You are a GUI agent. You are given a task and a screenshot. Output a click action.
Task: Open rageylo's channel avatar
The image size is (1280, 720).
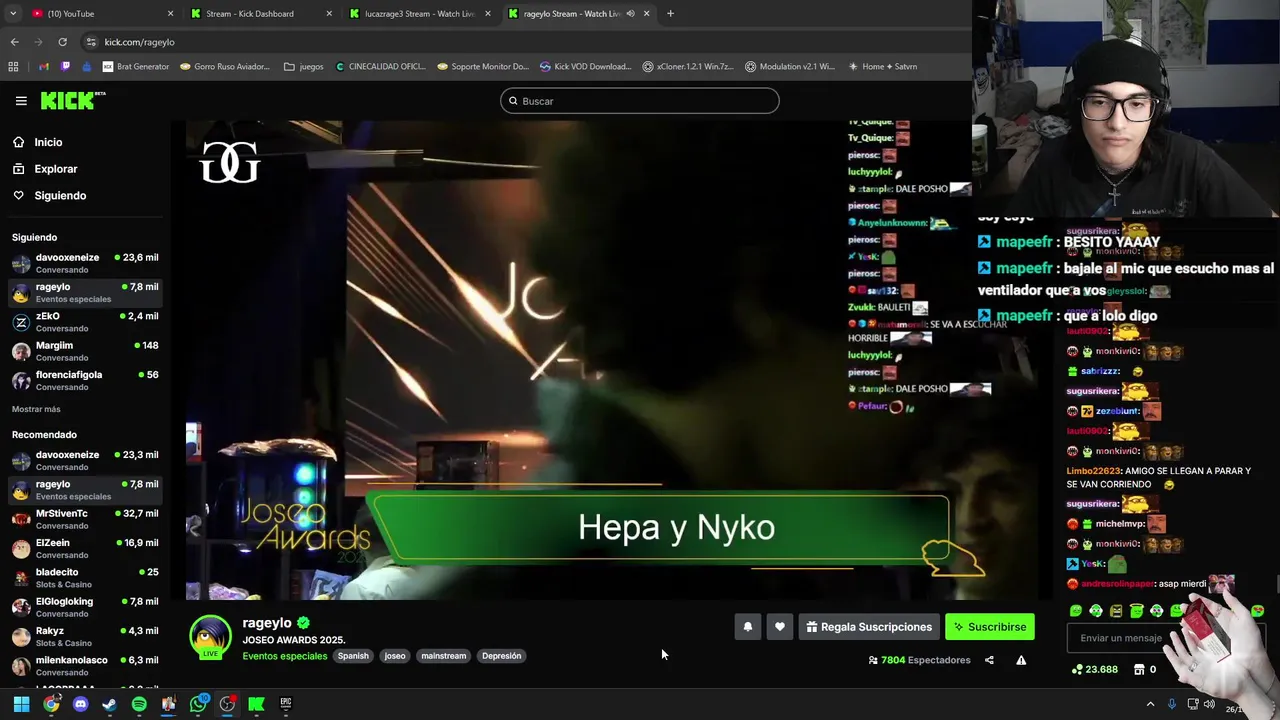[x=210, y=637]
